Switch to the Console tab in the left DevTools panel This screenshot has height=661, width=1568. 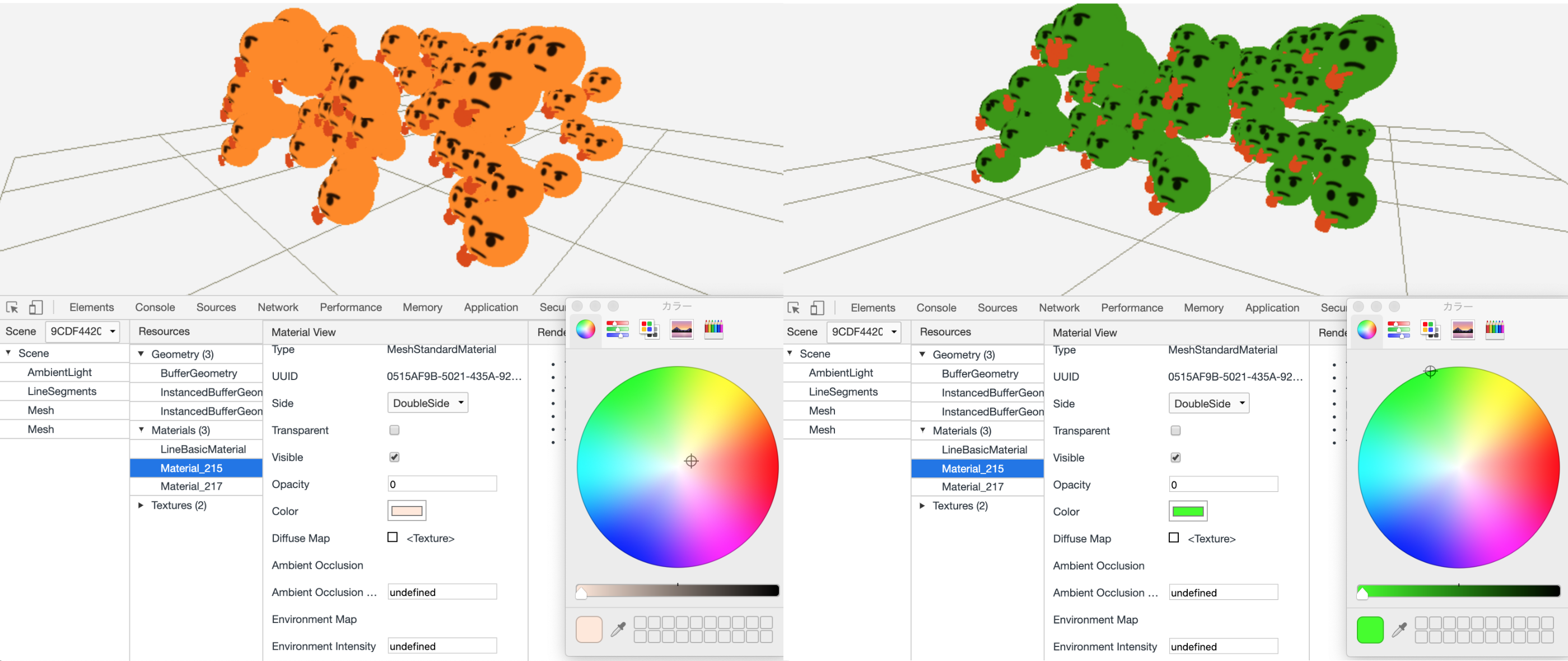coord(155,307)
